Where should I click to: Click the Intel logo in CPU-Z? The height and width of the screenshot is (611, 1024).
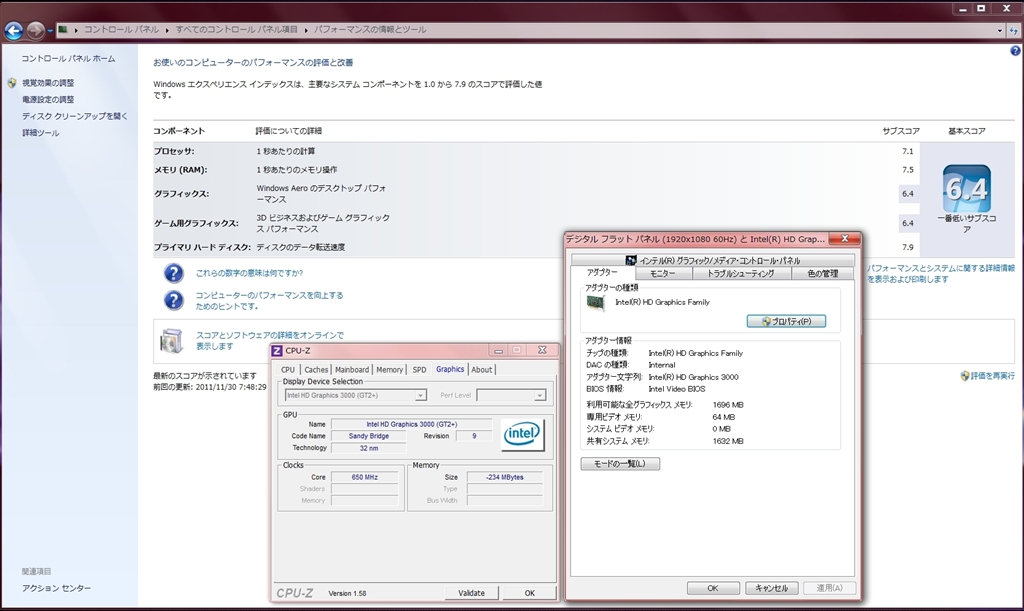click(x=522, y=433)
